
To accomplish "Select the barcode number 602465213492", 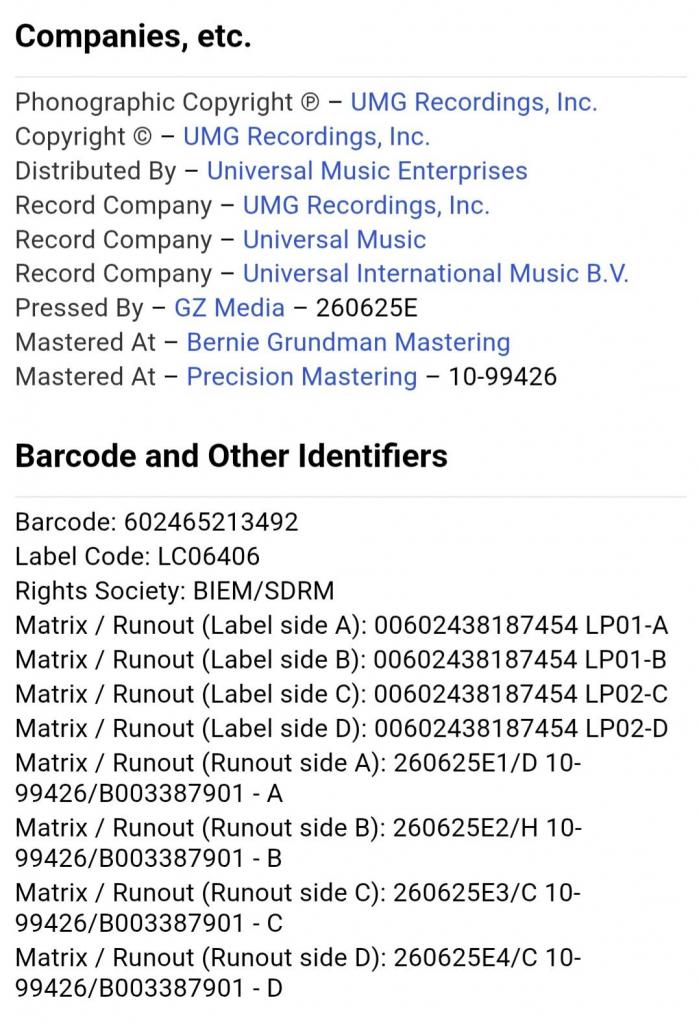I will pos(211,522).
